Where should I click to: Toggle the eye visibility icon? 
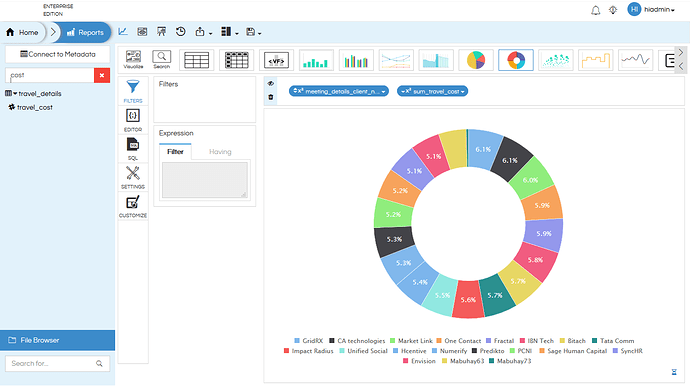coord(271,83)
